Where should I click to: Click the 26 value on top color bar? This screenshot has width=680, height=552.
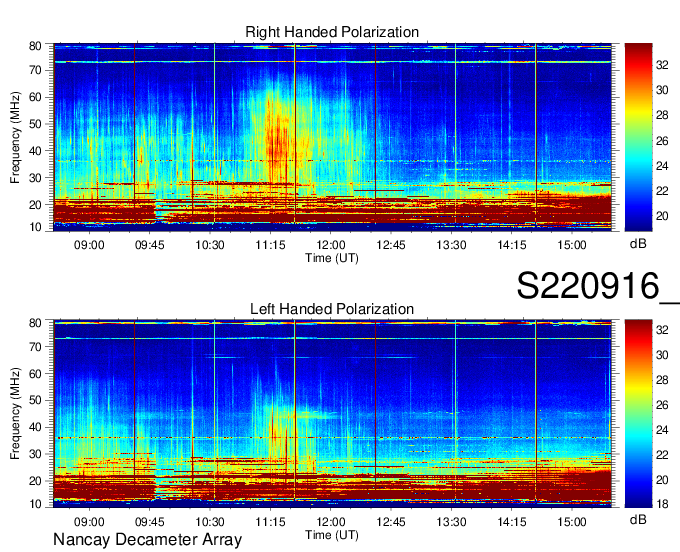662,141
